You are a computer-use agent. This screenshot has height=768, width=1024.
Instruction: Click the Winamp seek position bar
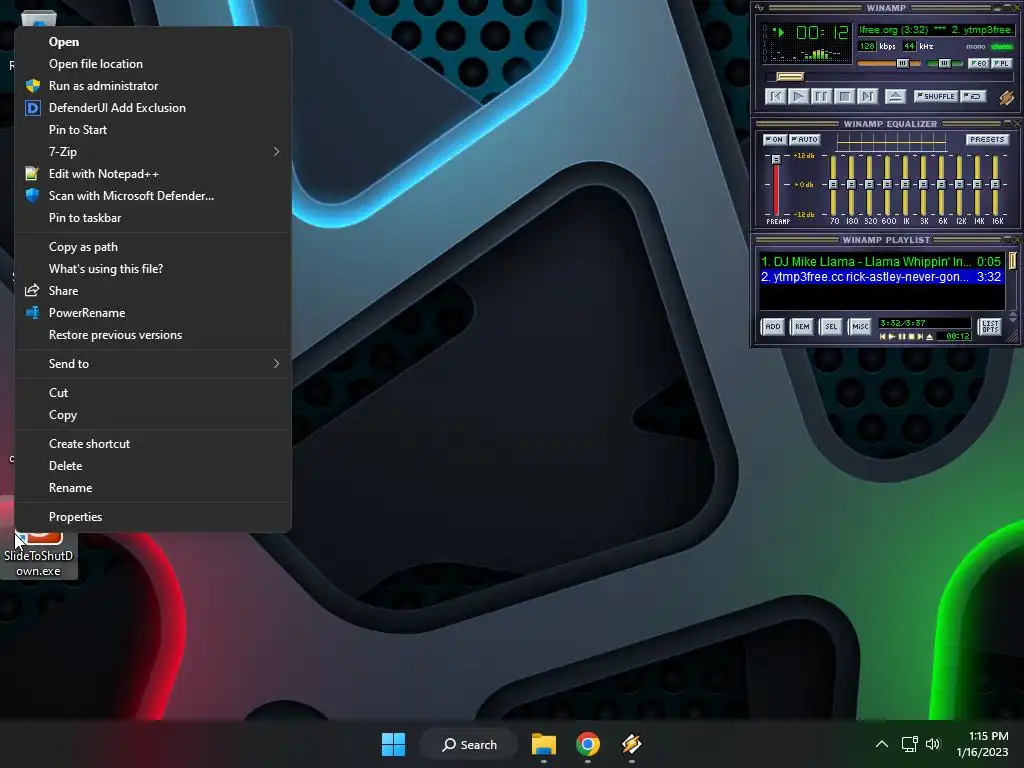(888, 77)
